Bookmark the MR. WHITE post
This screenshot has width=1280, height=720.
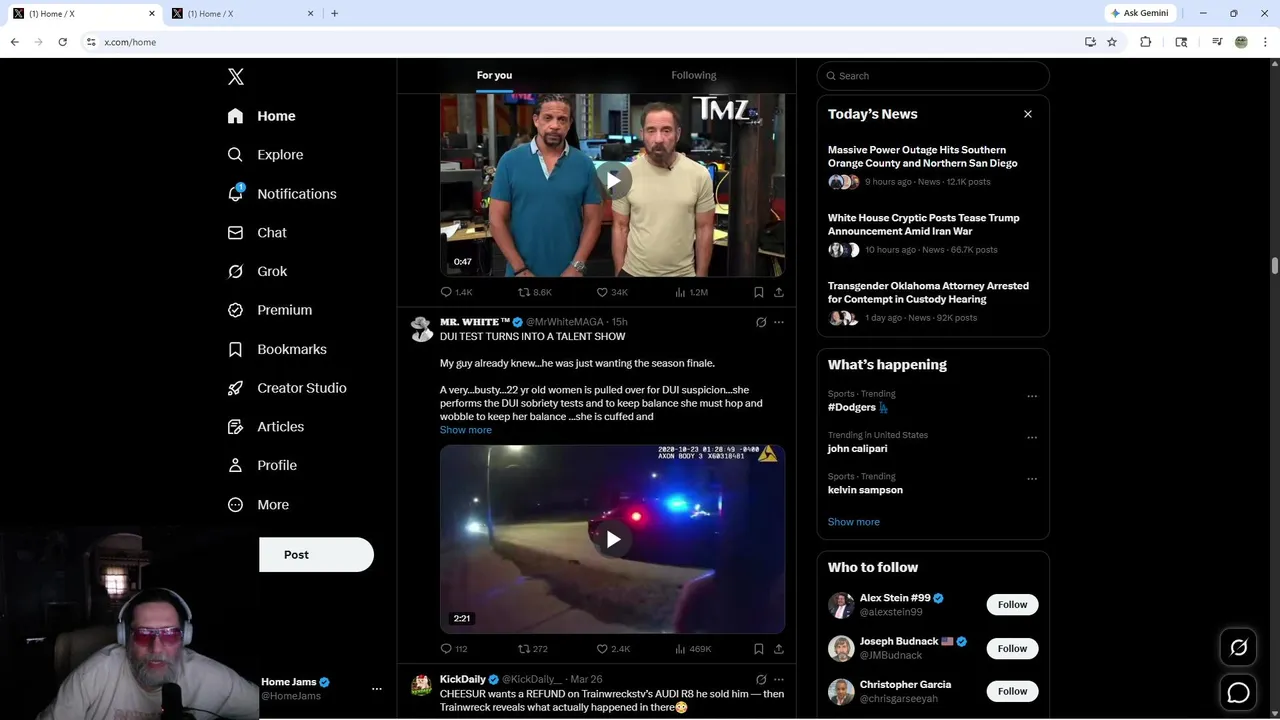tap(758, 649)
